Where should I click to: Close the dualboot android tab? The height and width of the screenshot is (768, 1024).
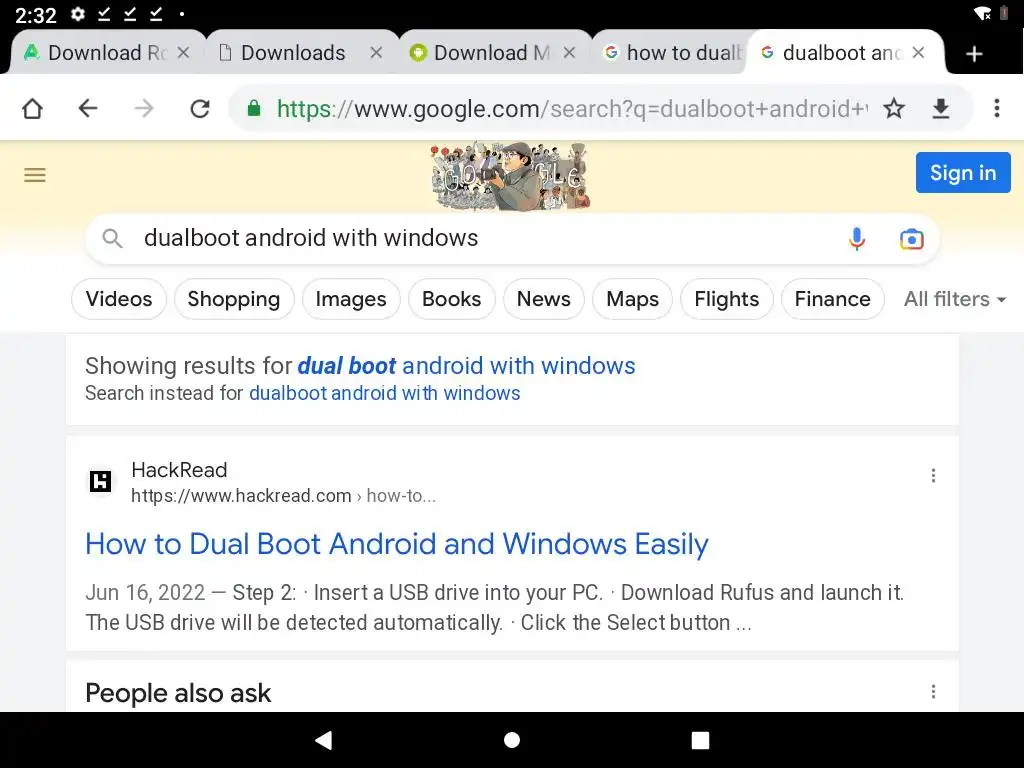click(x=918, y=52)
